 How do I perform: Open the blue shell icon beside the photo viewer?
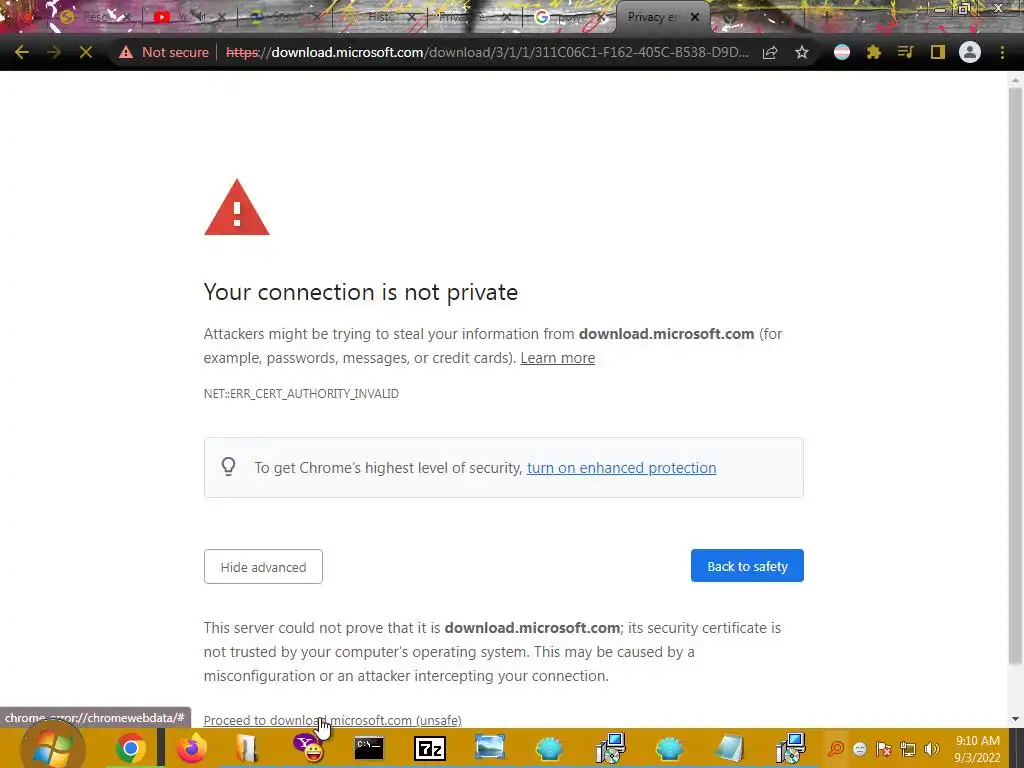(x=550, y=748)
